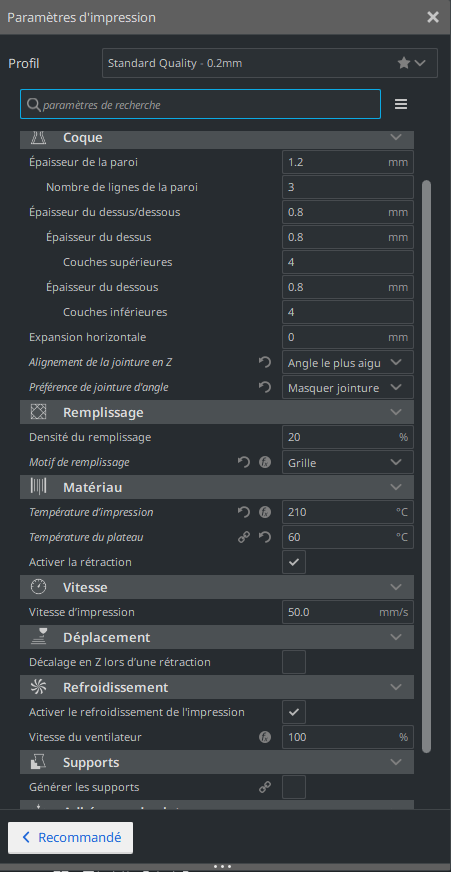
Task: Check the Générer les supports box
Action: point(294,787)
